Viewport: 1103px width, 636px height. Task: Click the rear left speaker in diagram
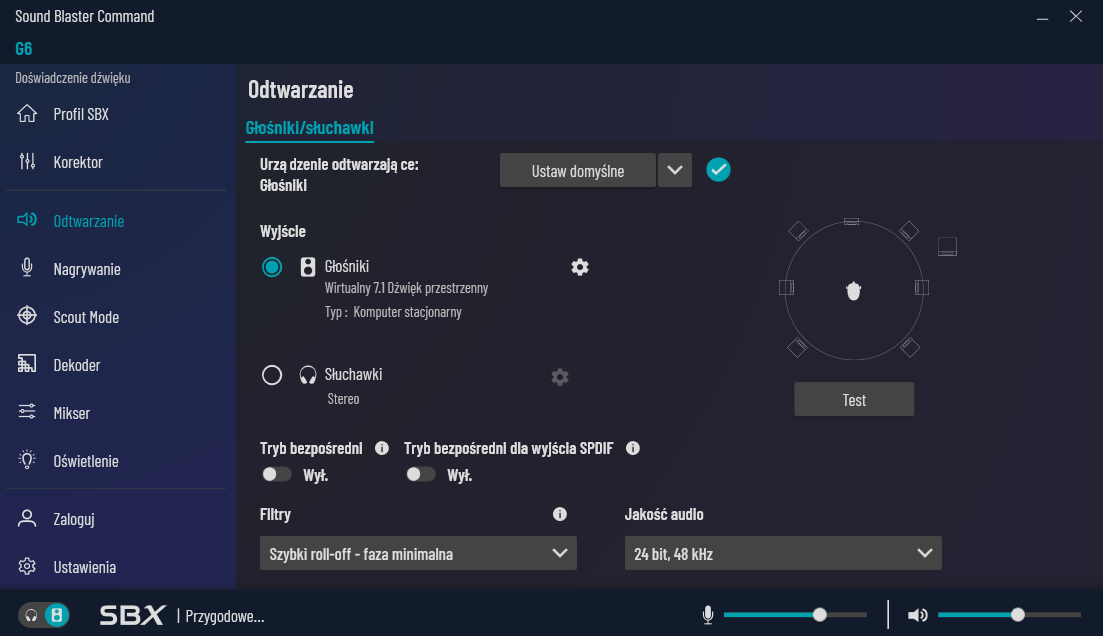pos(797,347)
